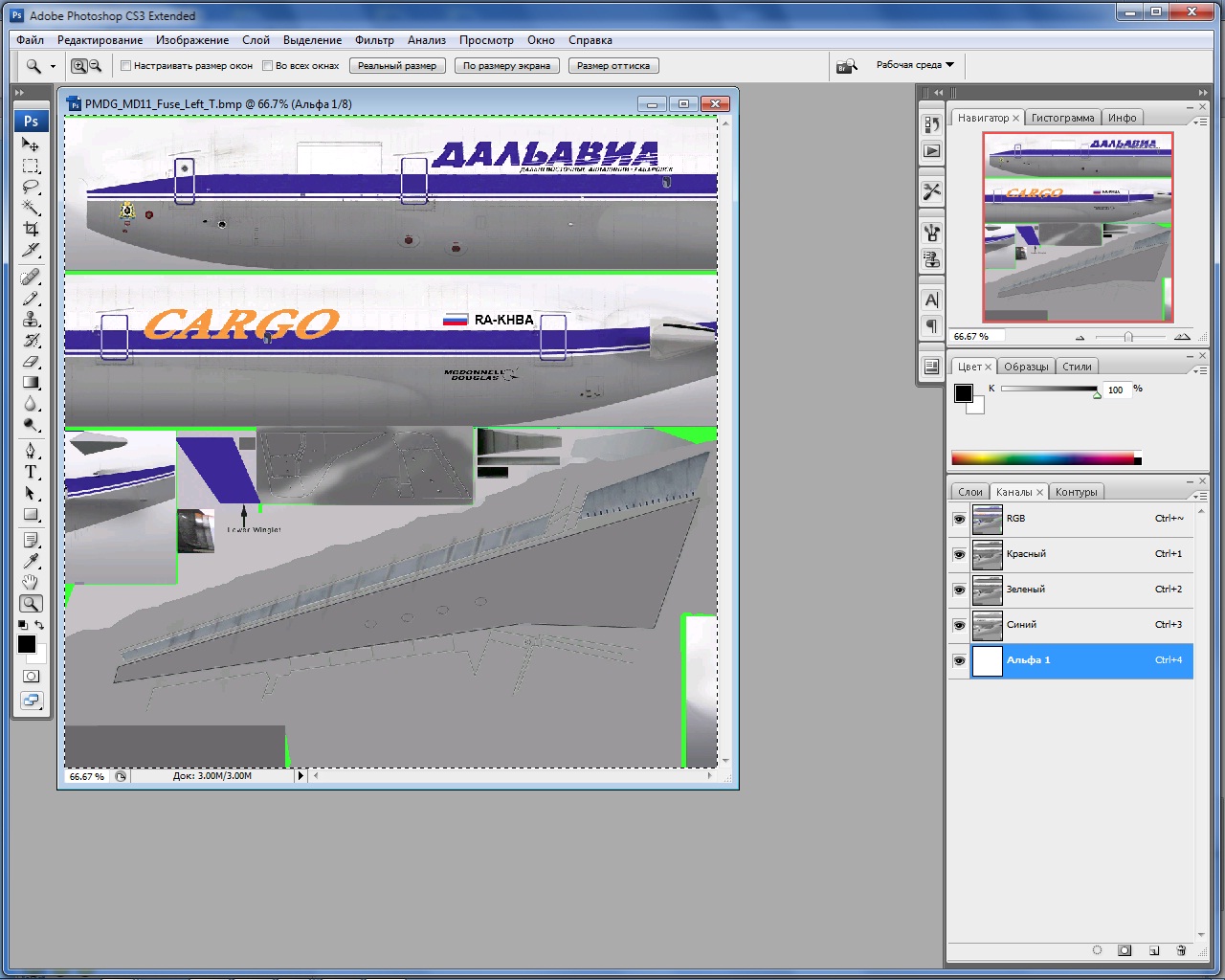
Task: Select the Slice tool
Action: point(31,250)
